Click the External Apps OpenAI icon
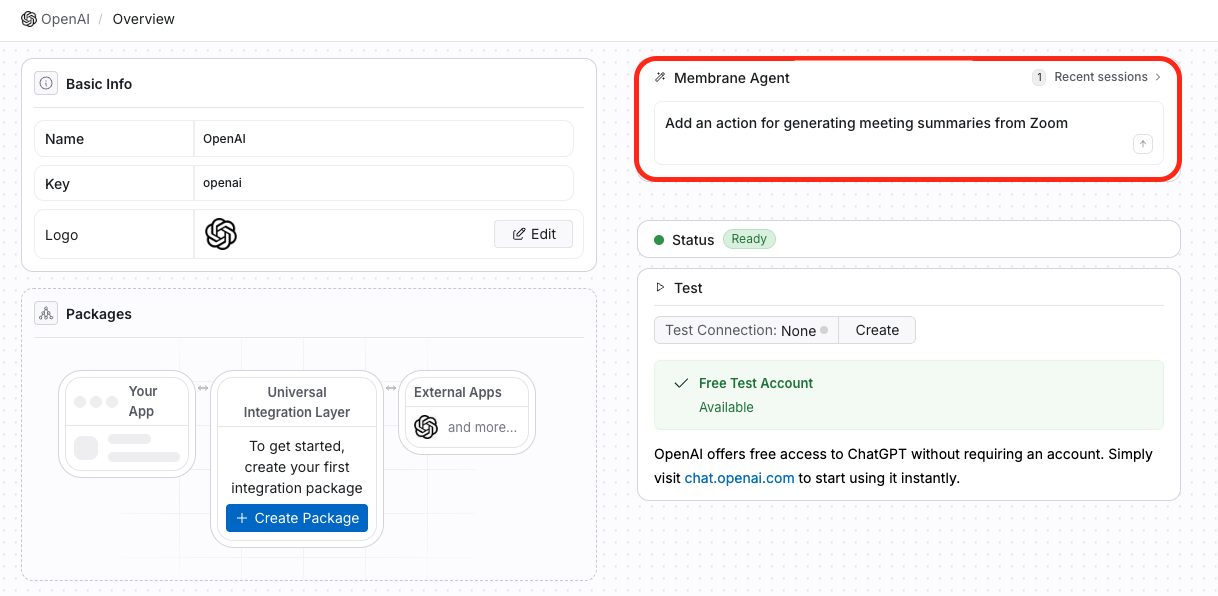The width and height of the screenshot is (1218, 596). 426,427
